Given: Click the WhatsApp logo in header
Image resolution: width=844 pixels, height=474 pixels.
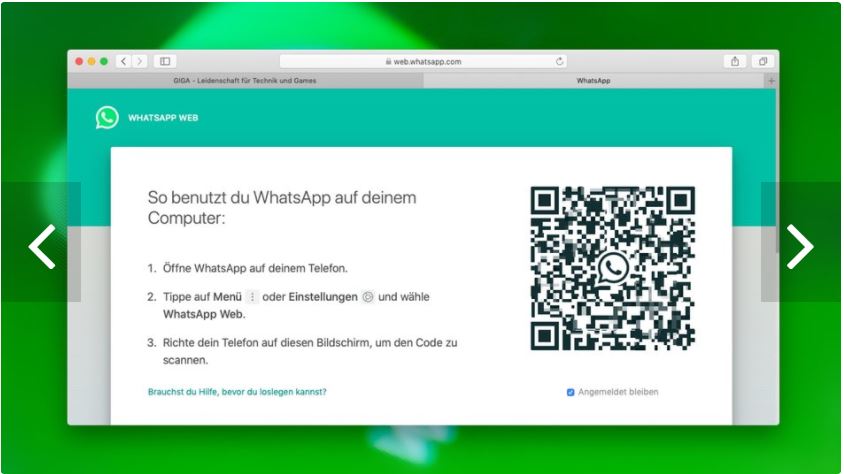Looking at the screenshot, I should click(x=107, y=117).
